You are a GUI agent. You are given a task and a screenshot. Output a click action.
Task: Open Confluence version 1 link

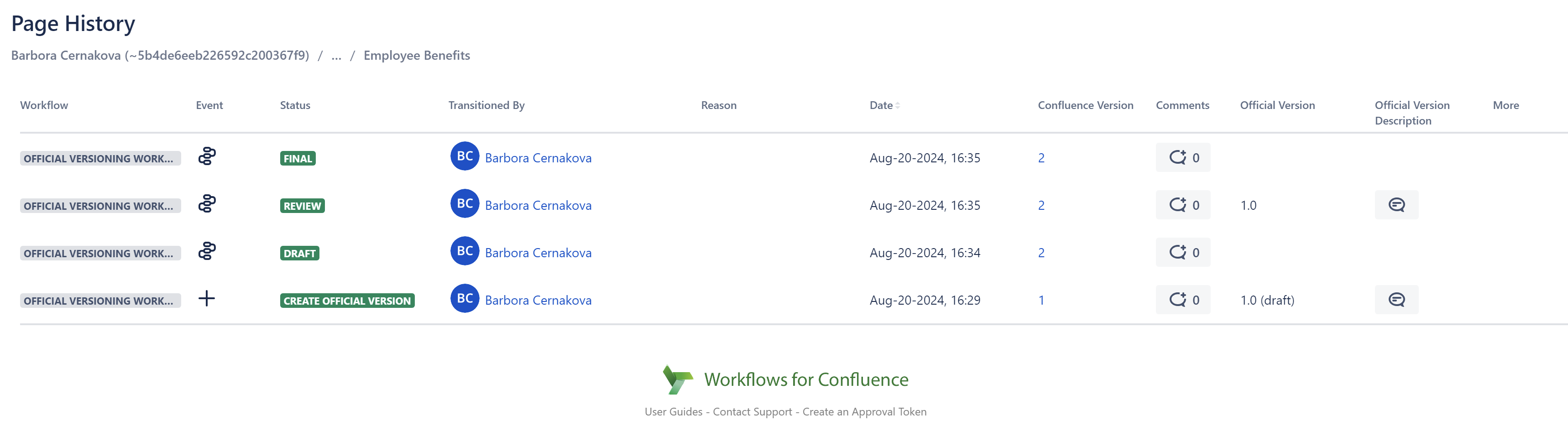1041,301
